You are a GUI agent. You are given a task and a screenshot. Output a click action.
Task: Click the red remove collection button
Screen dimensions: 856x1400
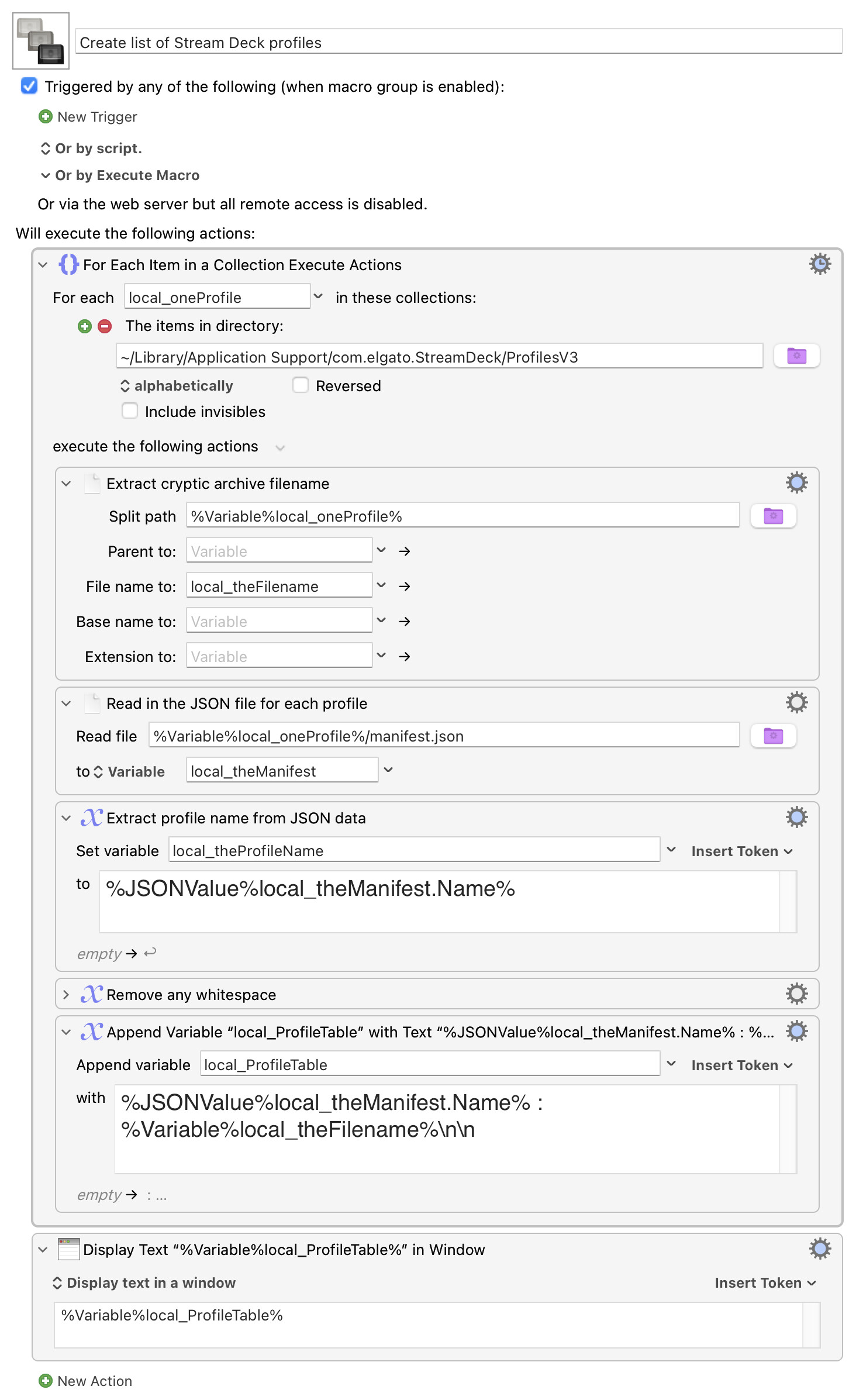105,326
